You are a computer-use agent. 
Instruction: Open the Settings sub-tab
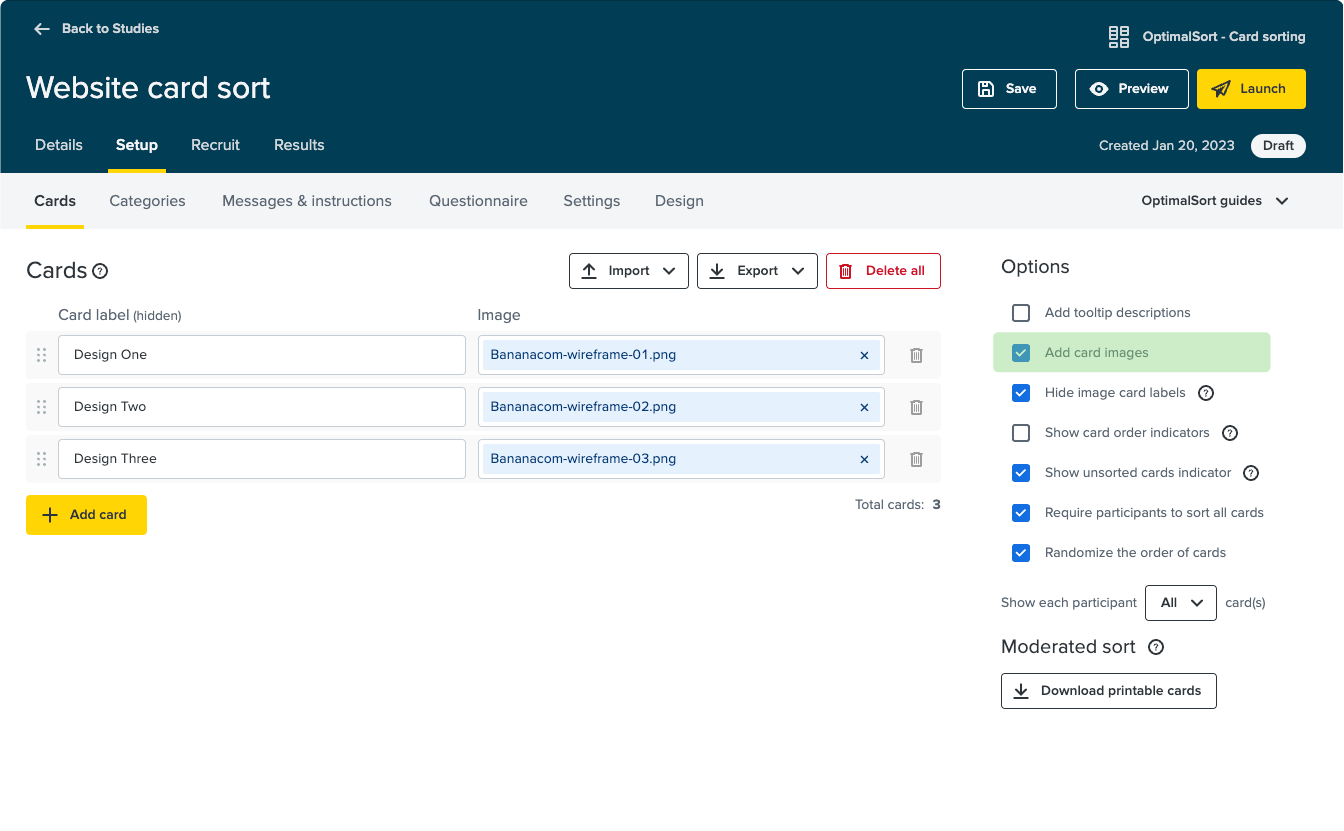pos(592,201)
